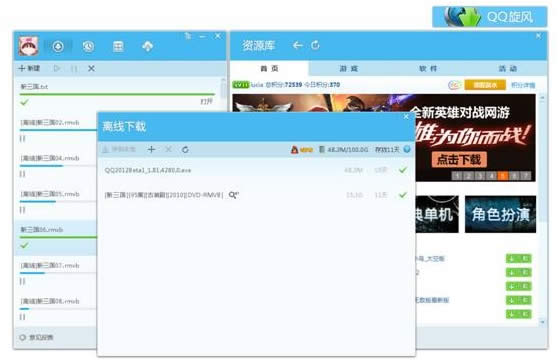Select the highlighted banner slide 5
558x364 pixels.
pyautogui.click(x=503, y=176)
